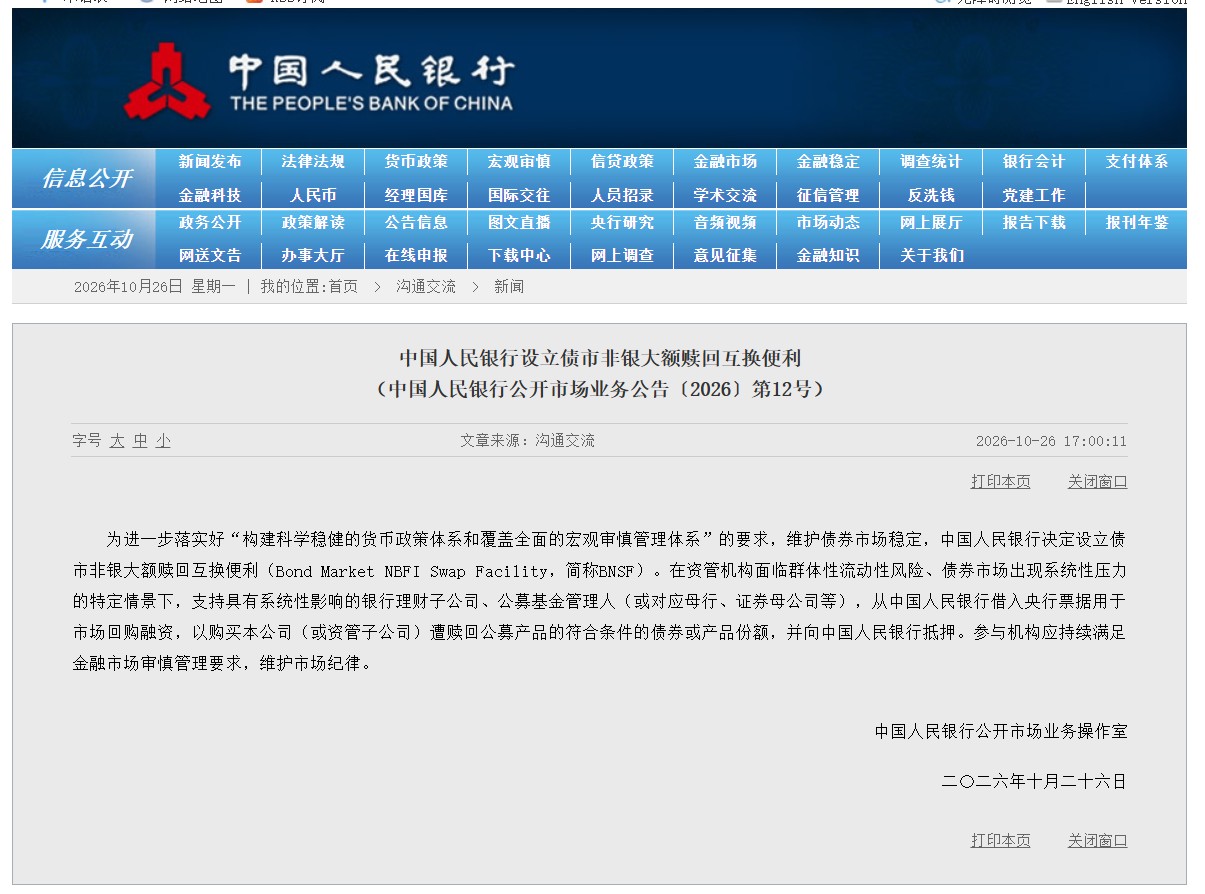Open the 支付体系 menu item

(x=1137, y=162)
